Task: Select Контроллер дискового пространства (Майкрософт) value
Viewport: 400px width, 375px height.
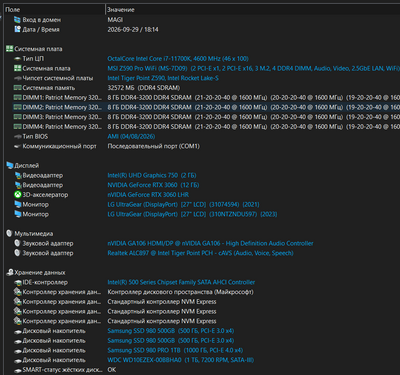Action: coord(180,292)
